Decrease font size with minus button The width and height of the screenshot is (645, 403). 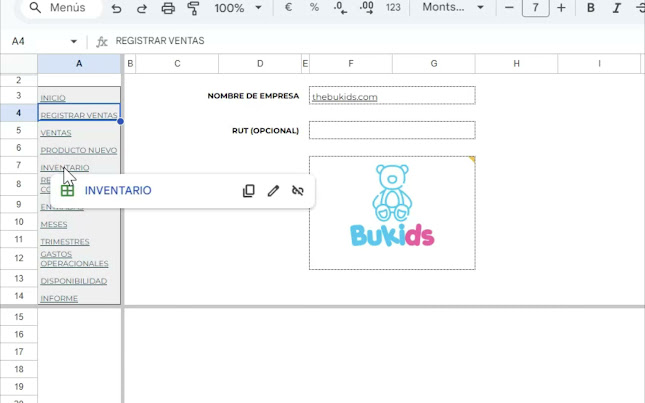[x=509, y=7]
